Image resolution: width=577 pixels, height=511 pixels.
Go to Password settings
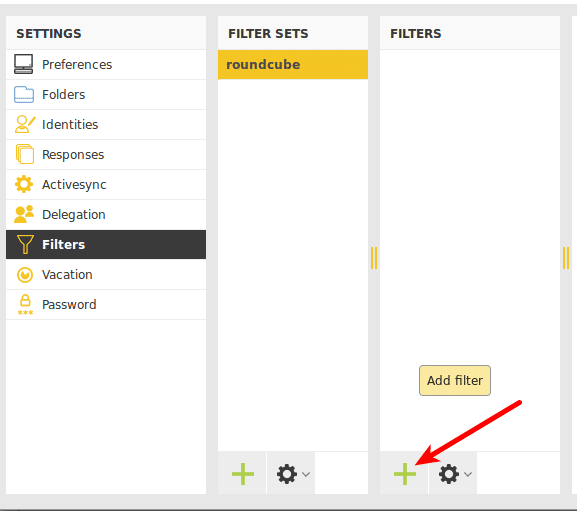point(106,305)
